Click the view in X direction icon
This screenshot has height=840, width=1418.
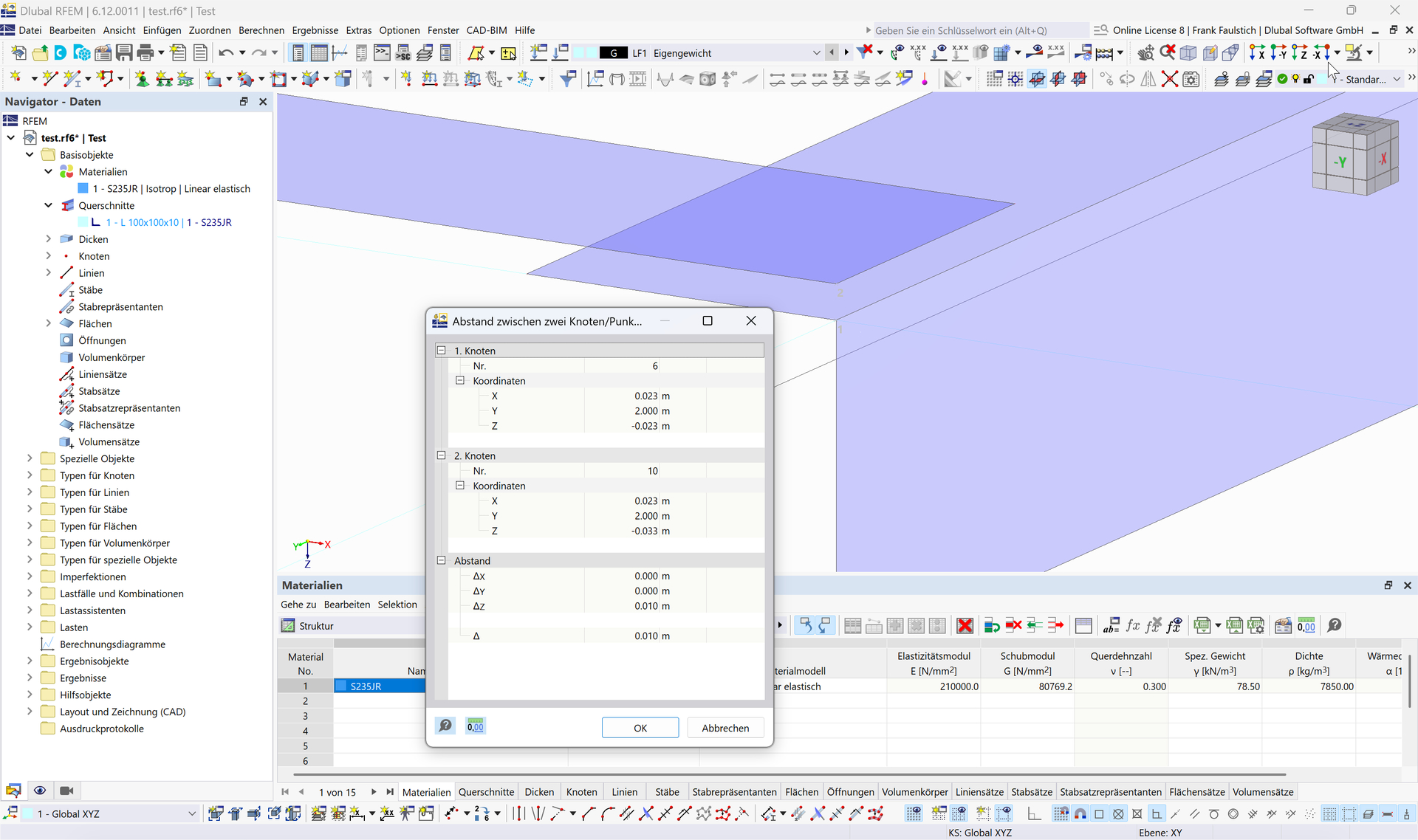(x=1256, y=53)
